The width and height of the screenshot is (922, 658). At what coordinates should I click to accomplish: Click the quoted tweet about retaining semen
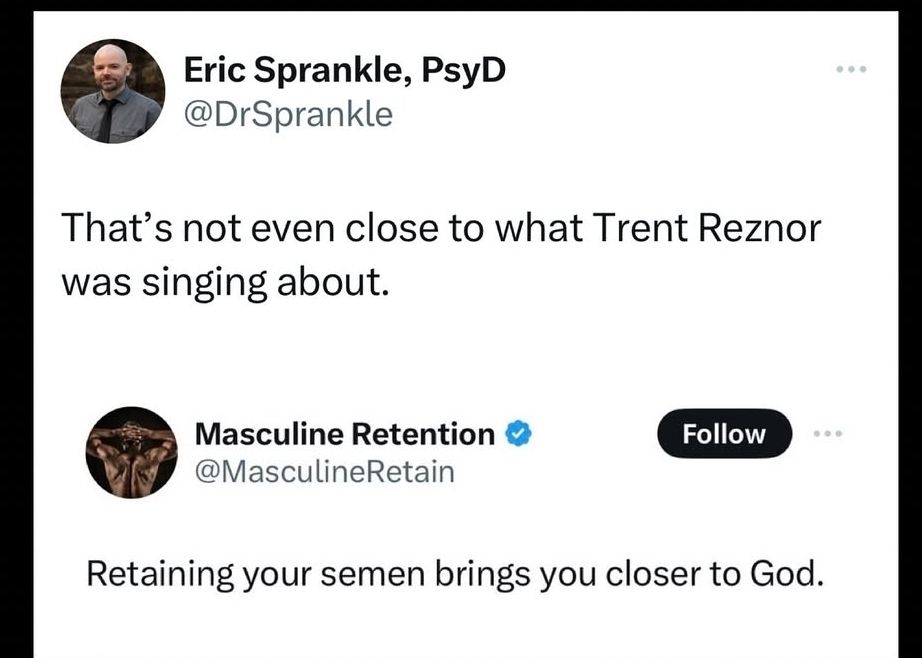click(x=455, y=574)
